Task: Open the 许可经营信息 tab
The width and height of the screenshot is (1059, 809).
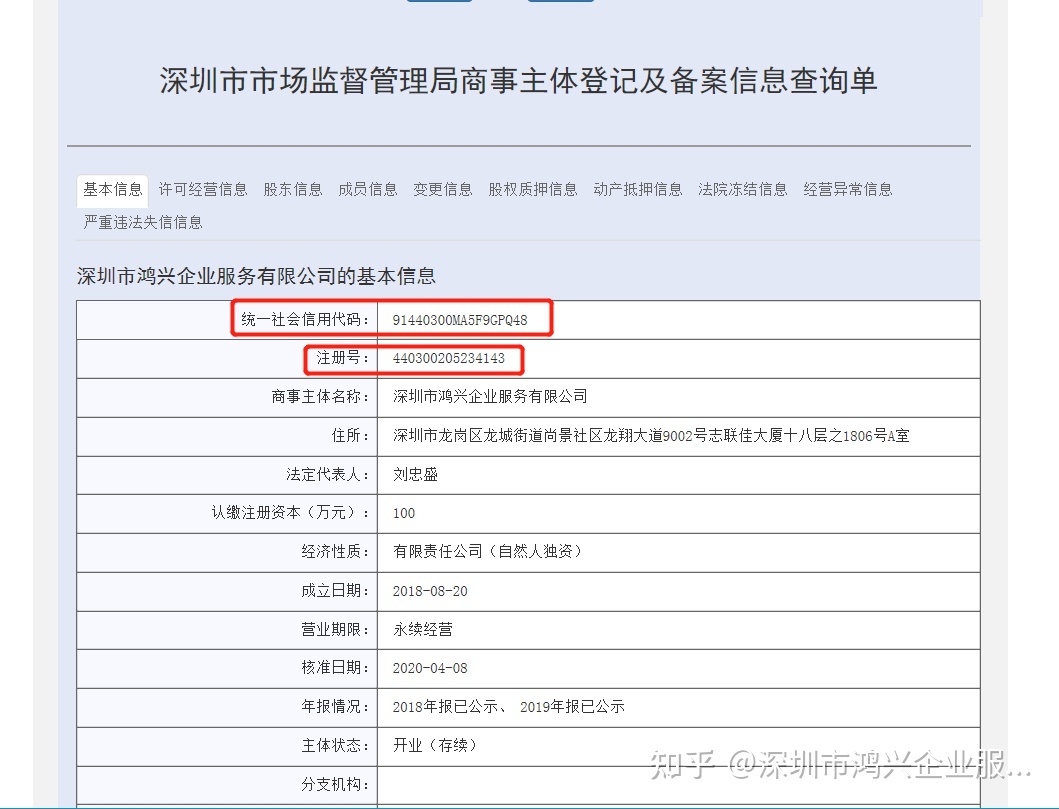Action: (x=203, y=189)
